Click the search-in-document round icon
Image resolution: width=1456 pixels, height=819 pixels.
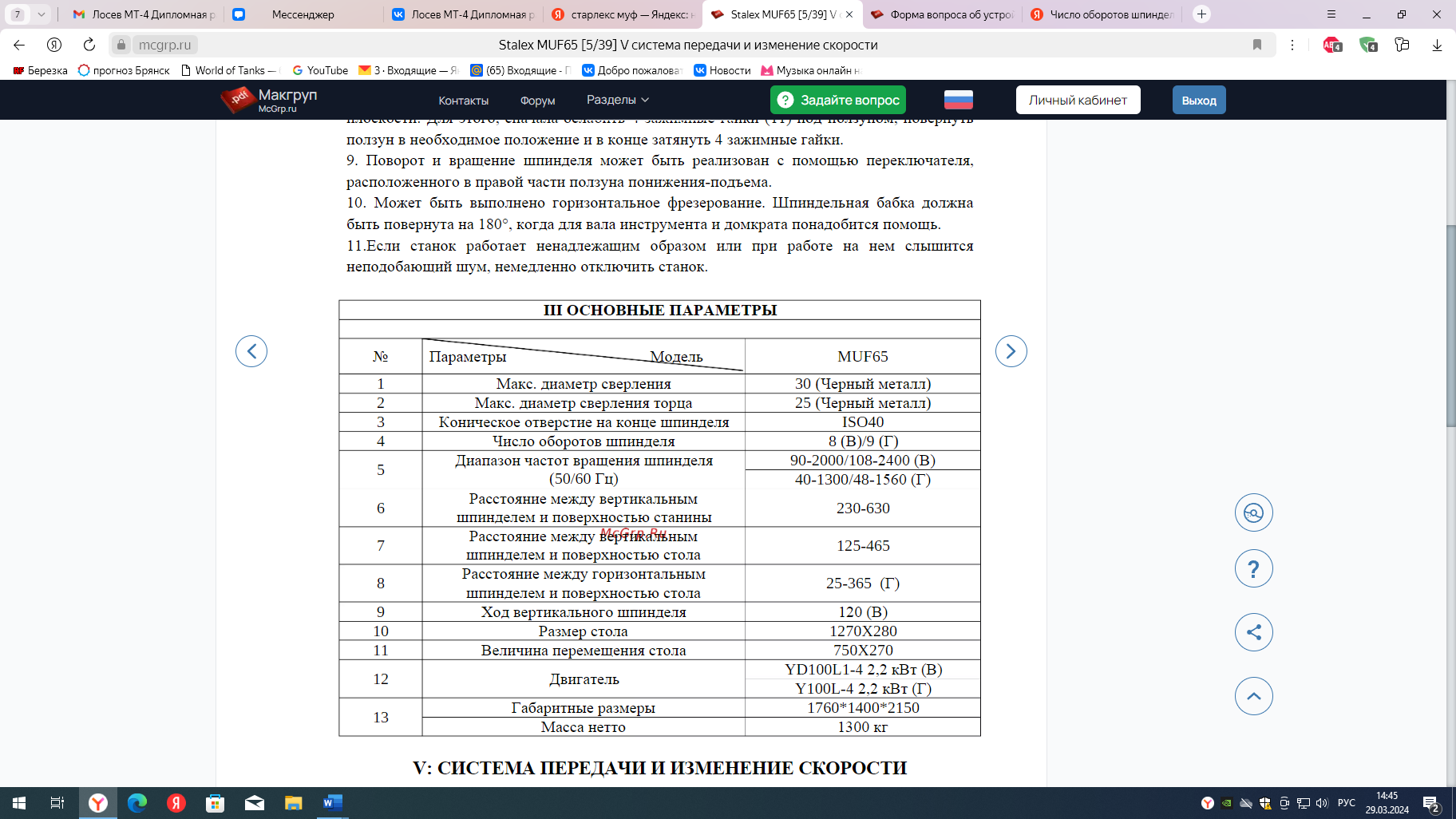[1254, 512]
